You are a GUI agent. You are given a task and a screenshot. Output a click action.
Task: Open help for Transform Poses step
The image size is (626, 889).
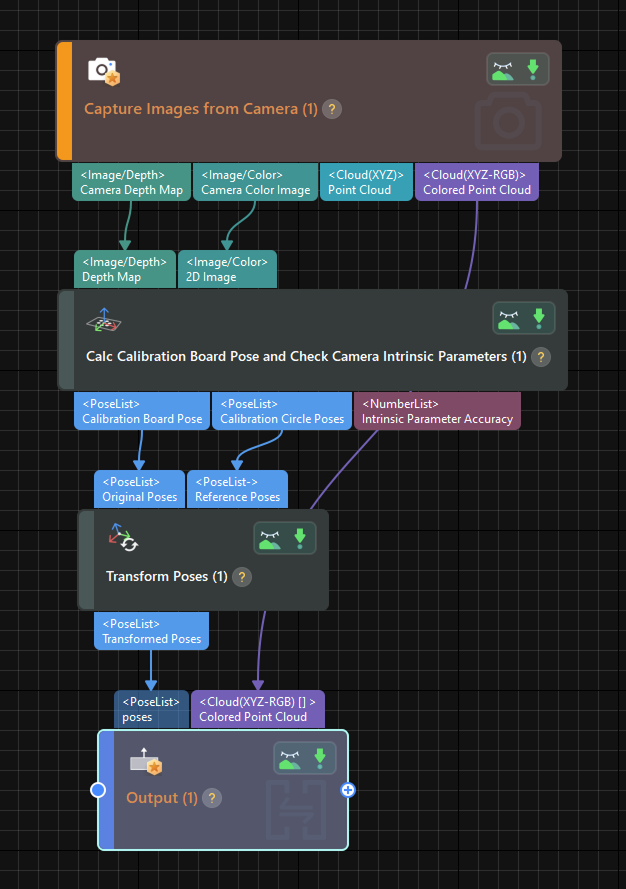click(x=242, y=577)
